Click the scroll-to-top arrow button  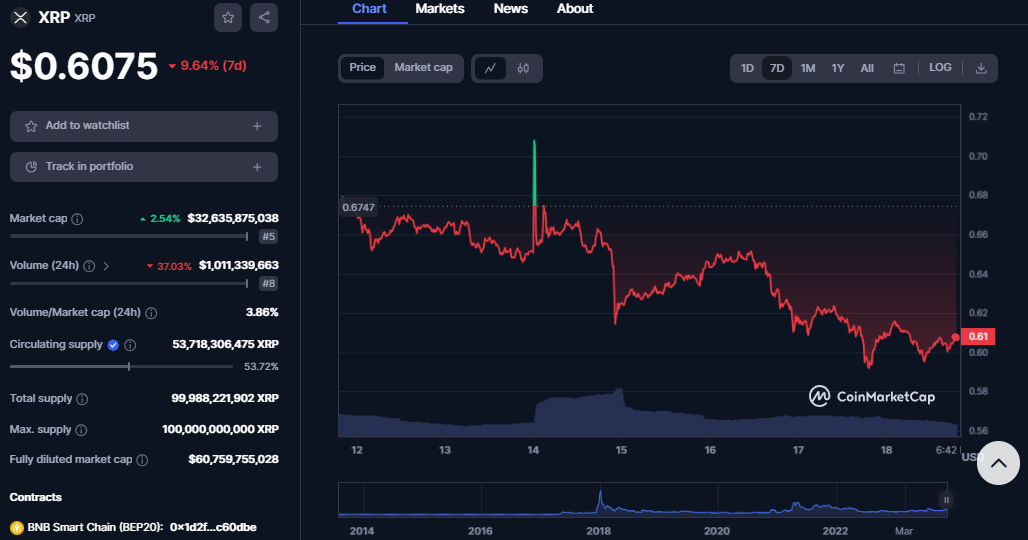997,463
